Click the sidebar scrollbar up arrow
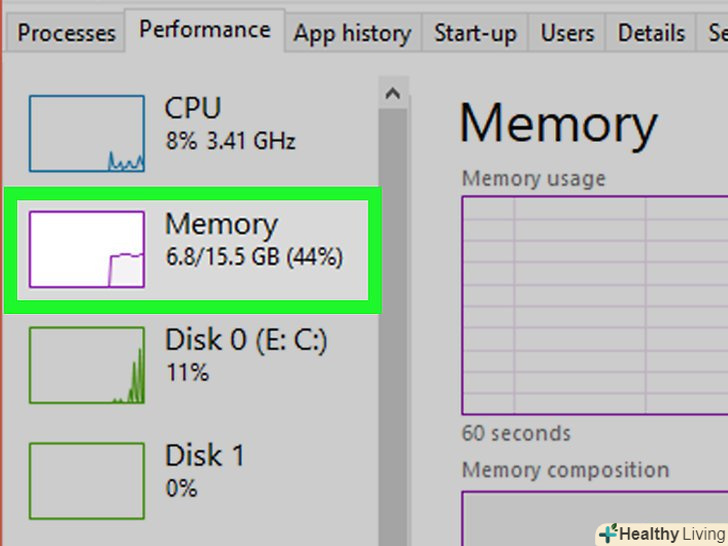The height and width of the screenshot is (546, 728). (x=392, y=95)
